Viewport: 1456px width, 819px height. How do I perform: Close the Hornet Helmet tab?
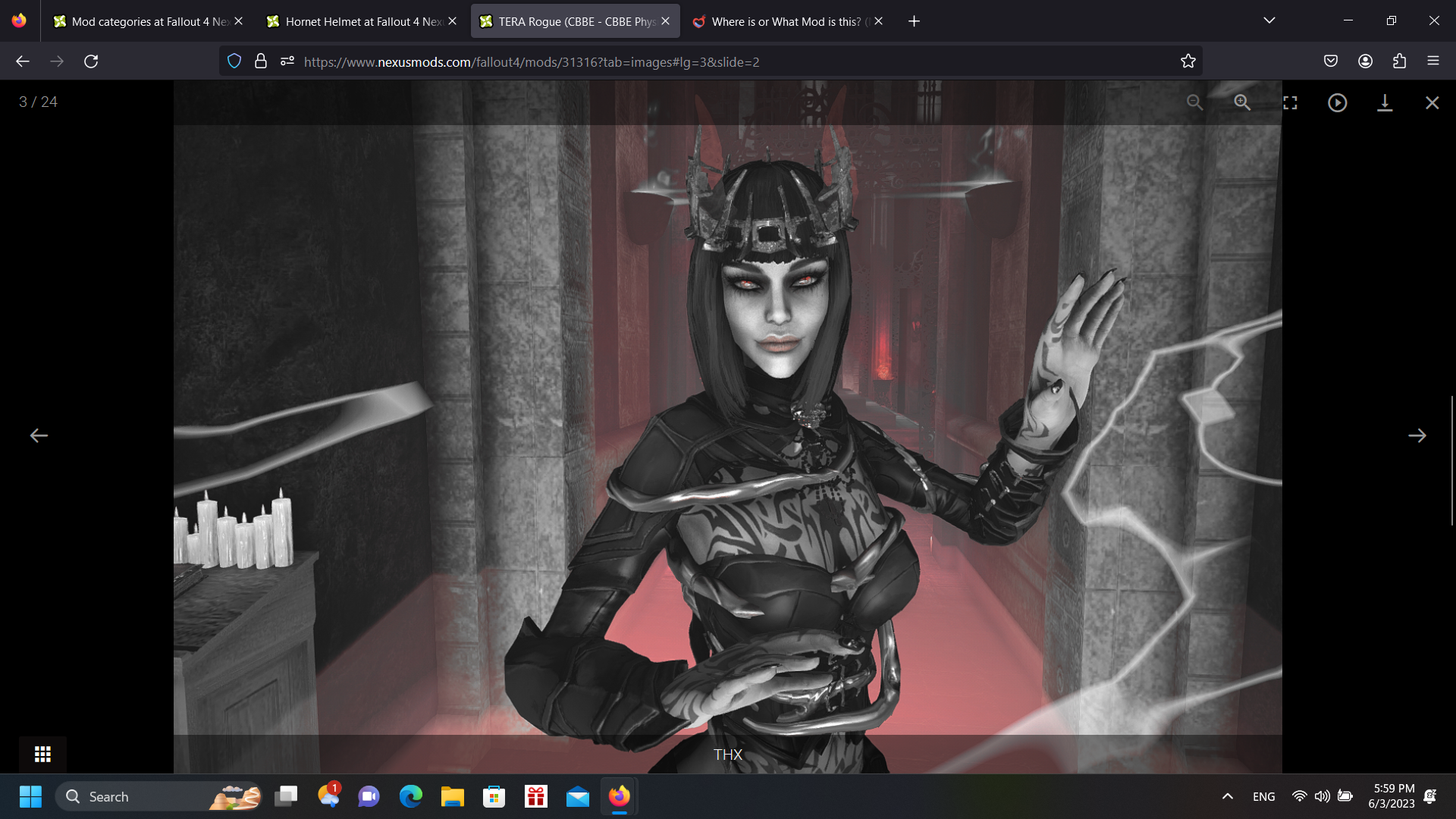click(x=453, y=21)
